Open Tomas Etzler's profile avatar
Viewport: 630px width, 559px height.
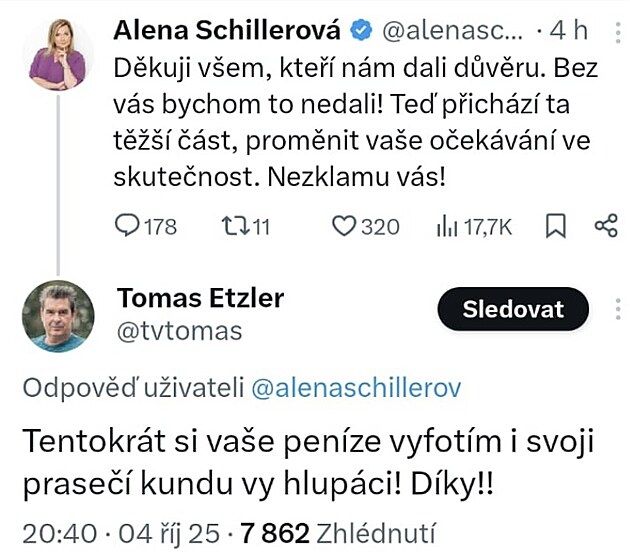[x=58, y=317]
